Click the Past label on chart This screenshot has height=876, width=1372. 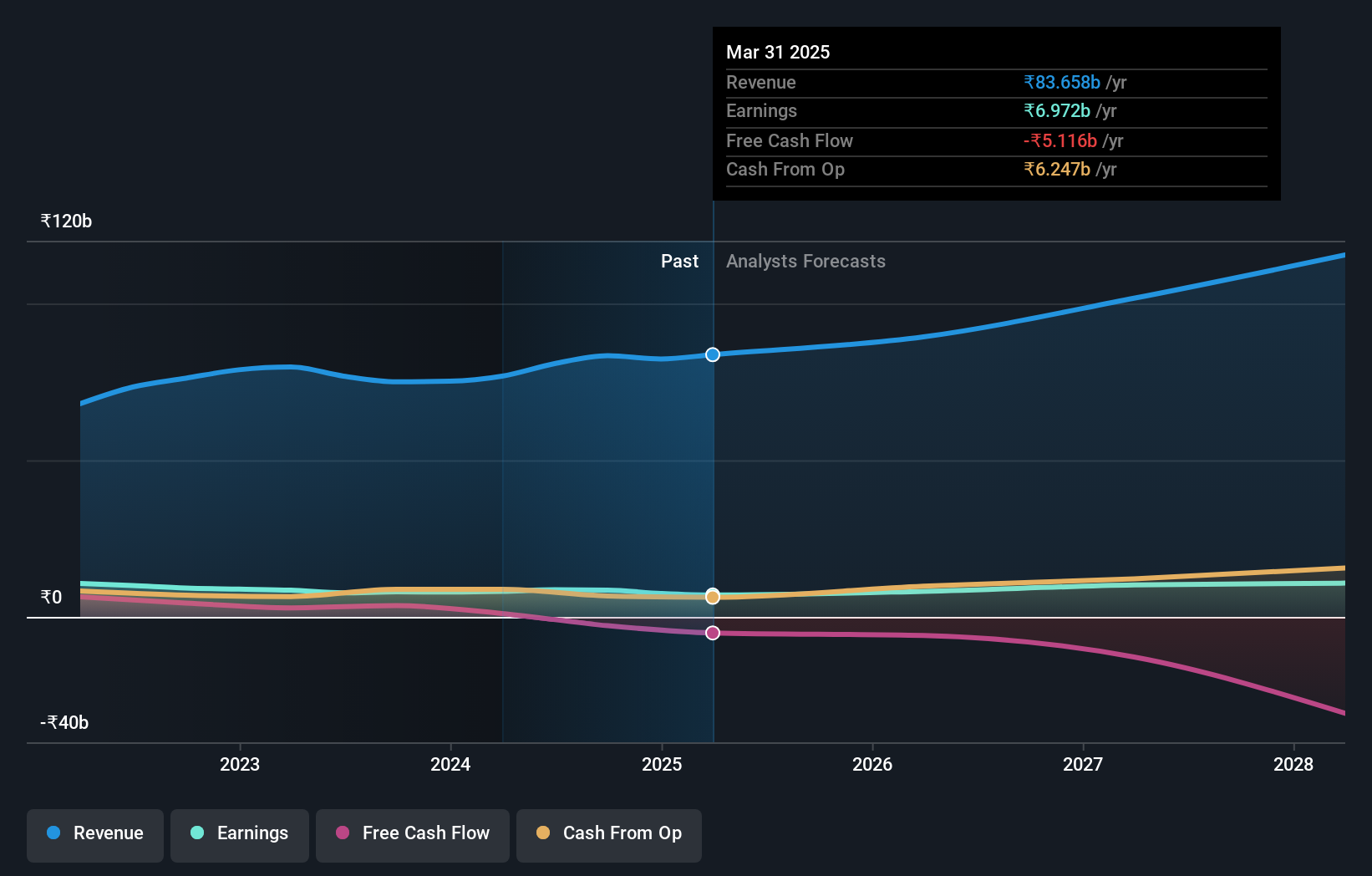679,262
